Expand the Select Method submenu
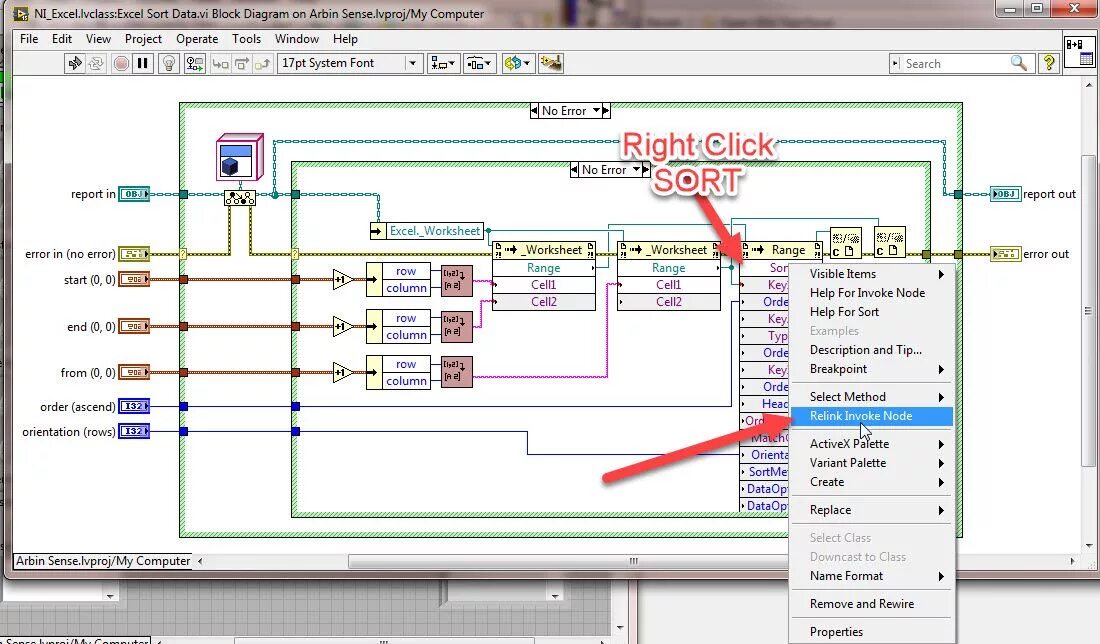1100x644 pixels. click(871, 396)
